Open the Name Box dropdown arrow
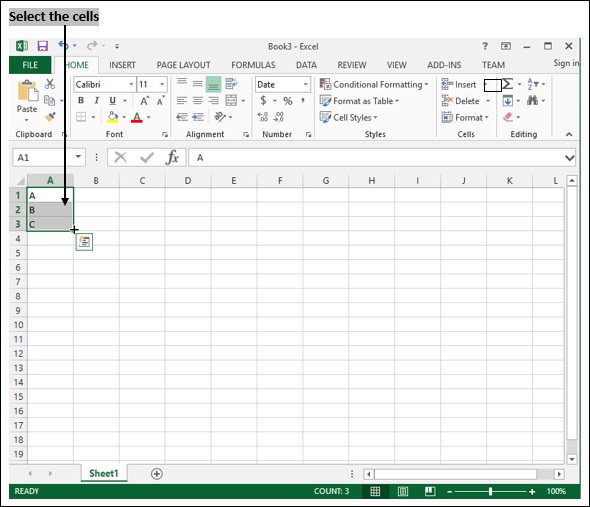Image resolution: width=590 pixels, height=507 pixels. tap(78, 157)
